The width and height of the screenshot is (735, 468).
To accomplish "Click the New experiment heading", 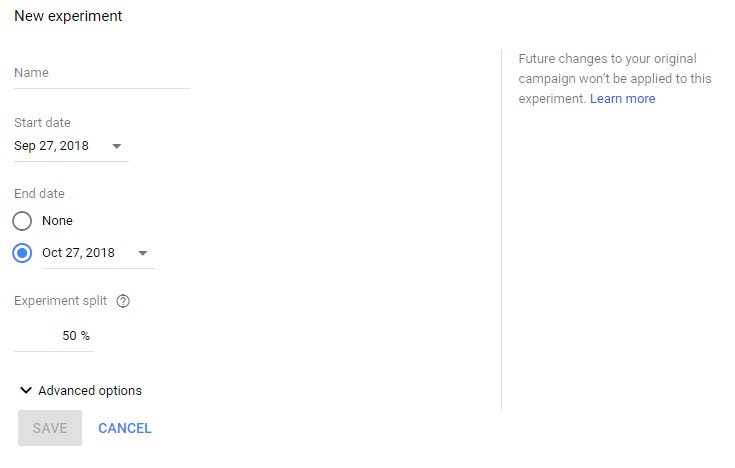I will [x=68, y=16].
